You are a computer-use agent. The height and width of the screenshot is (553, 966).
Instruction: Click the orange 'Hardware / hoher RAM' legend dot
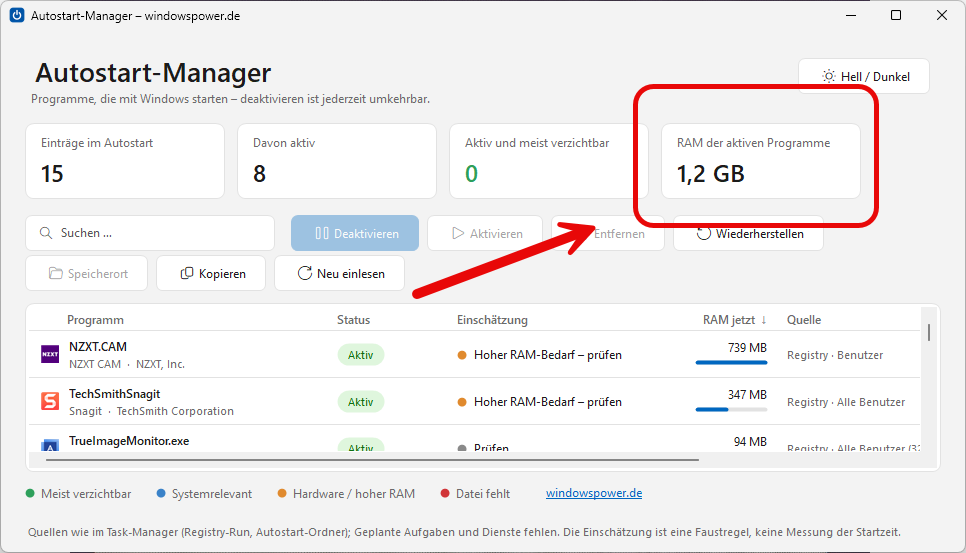[x=282, y=493]
